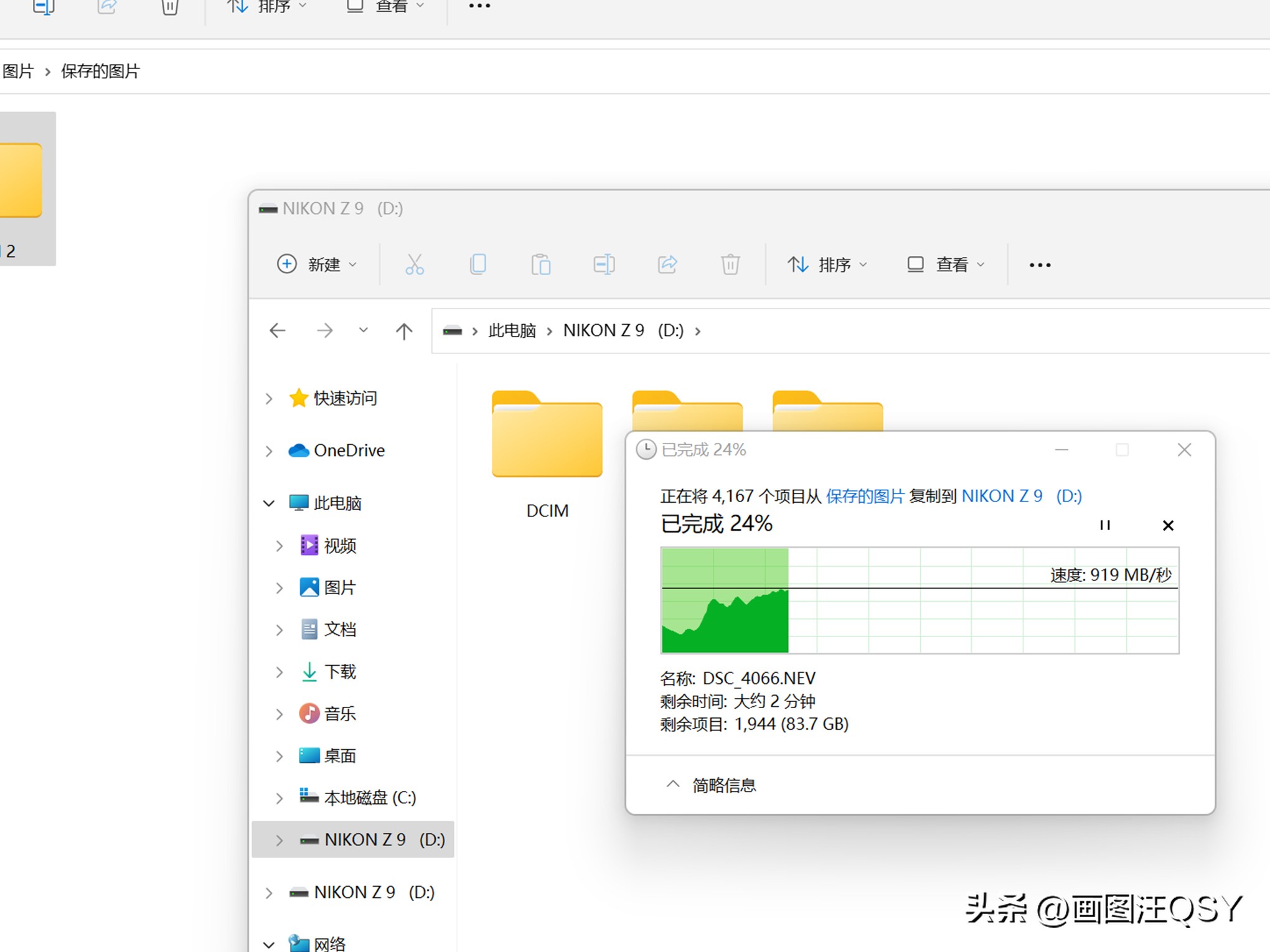Select 保存的图片 in the top breadcrumb bar
Viewport: 1270px width, 952px height.
tap(100, 71)
